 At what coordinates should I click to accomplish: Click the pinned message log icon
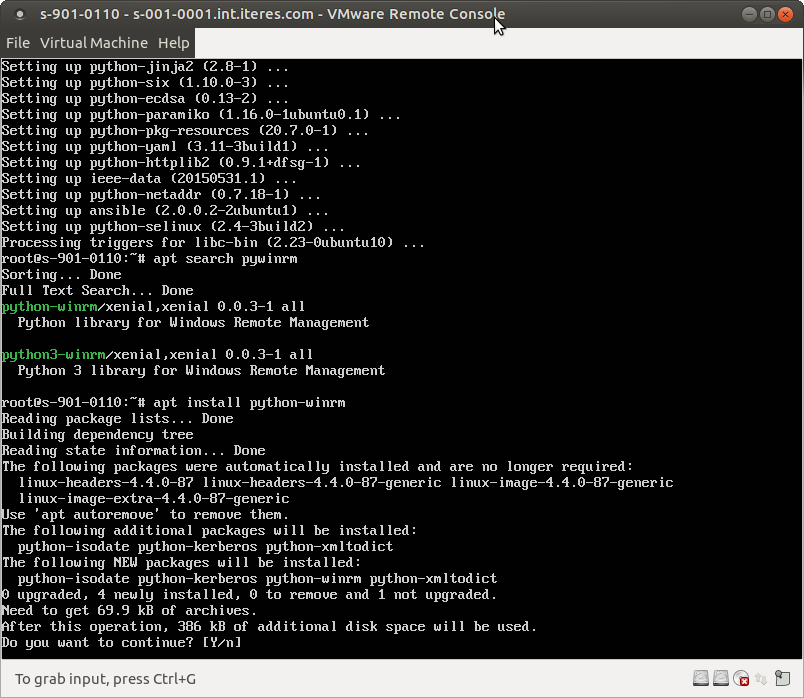[x=782, y=678]
